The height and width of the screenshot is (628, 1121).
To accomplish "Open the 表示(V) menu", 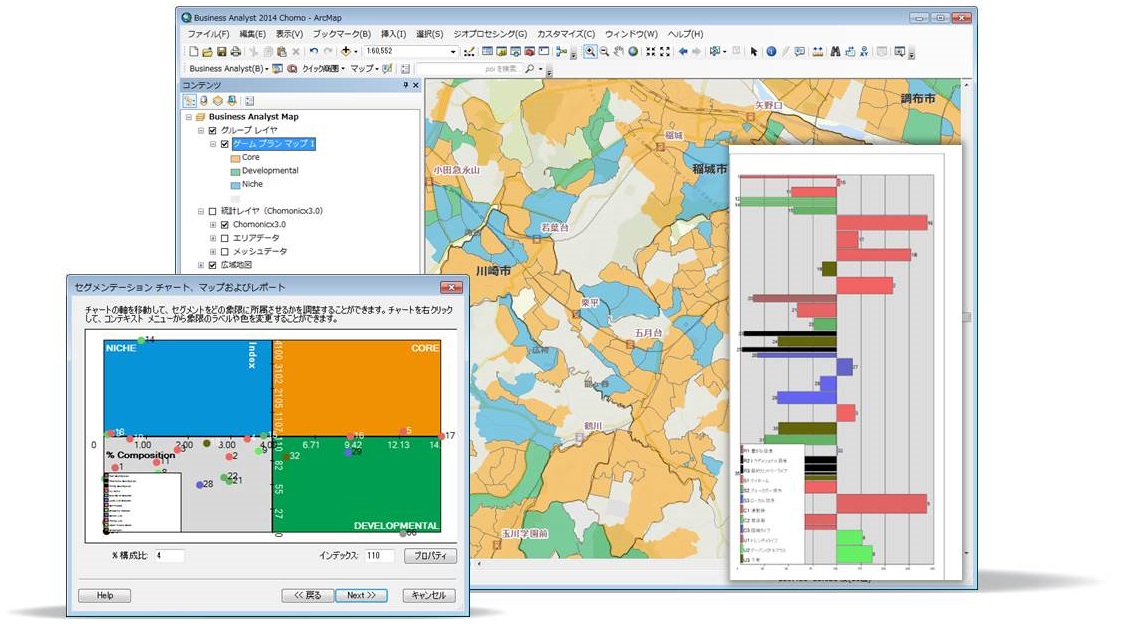I will (x=290, y=34).
